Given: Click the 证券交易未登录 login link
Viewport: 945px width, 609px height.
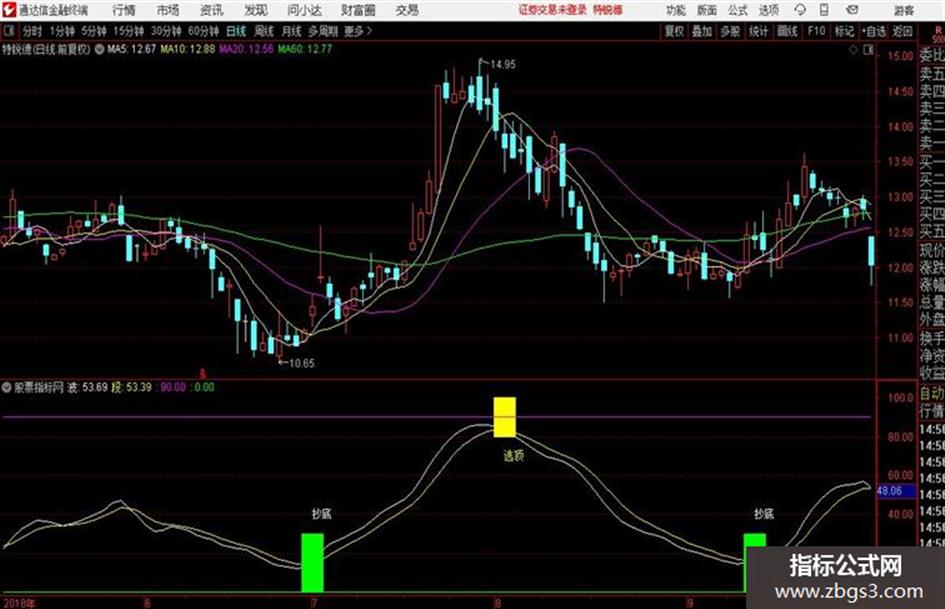Looking at the screenshot, I should pos(553,10).
